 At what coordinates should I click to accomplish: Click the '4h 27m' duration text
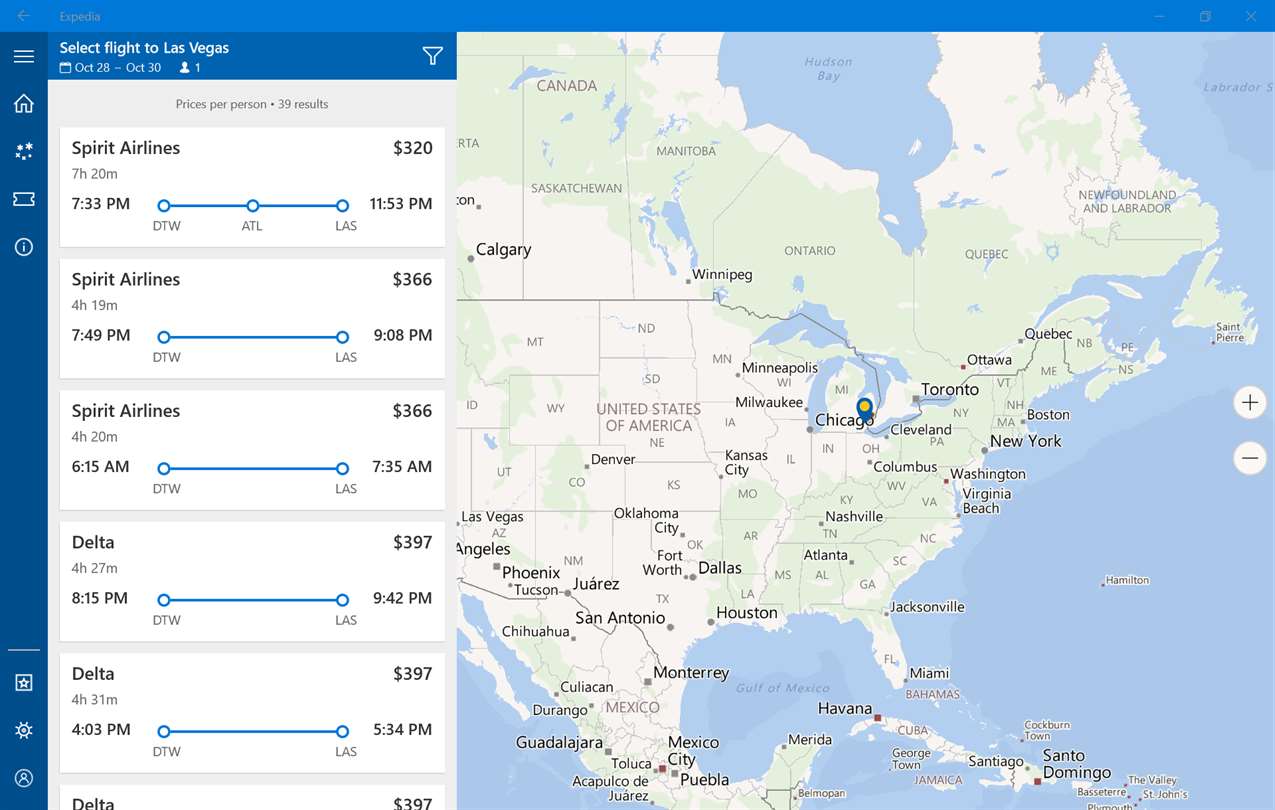tap(95, 568)
